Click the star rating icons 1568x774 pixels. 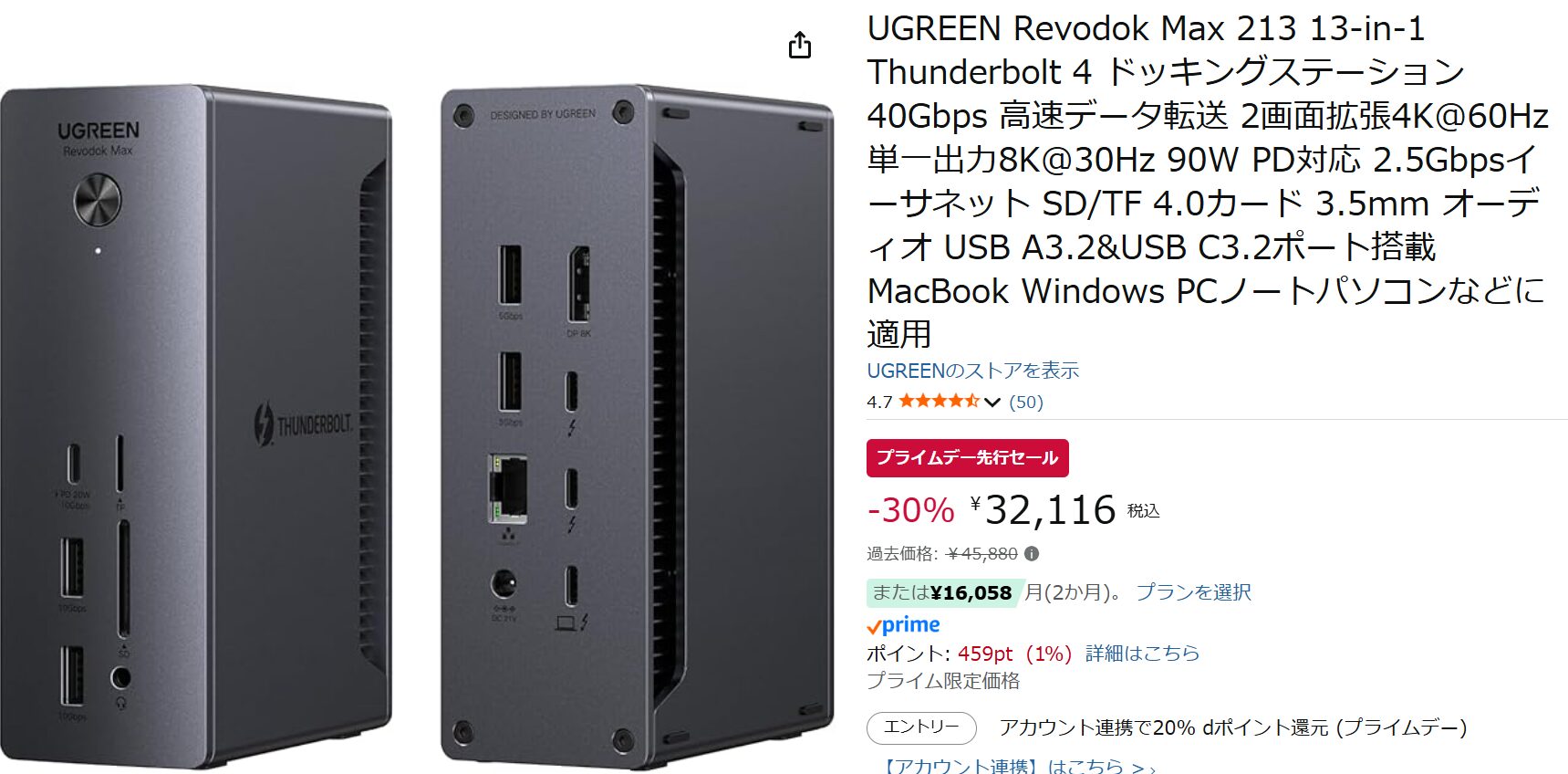939,401
